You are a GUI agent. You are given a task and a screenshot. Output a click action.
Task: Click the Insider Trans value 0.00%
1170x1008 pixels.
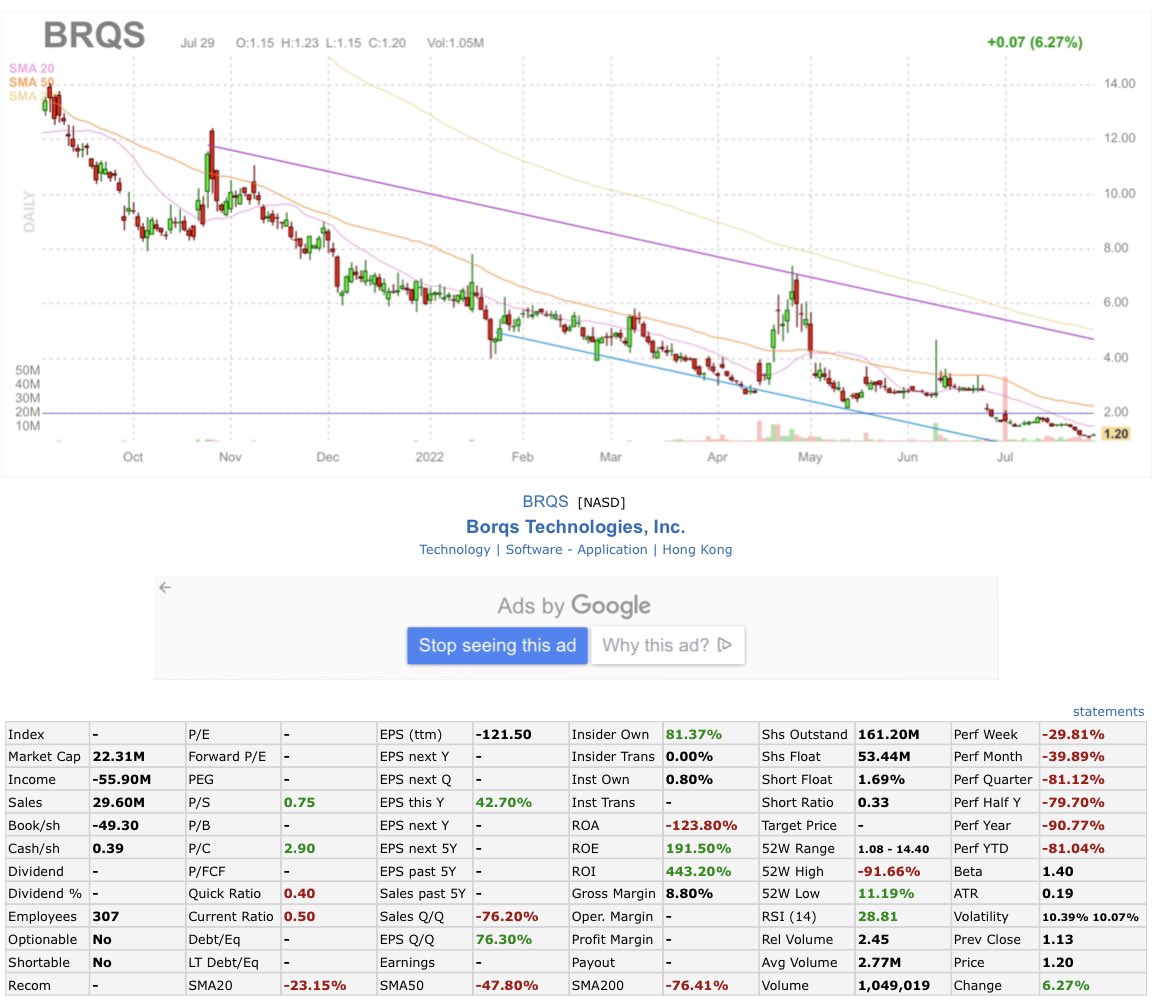click(x=689, y=757)
